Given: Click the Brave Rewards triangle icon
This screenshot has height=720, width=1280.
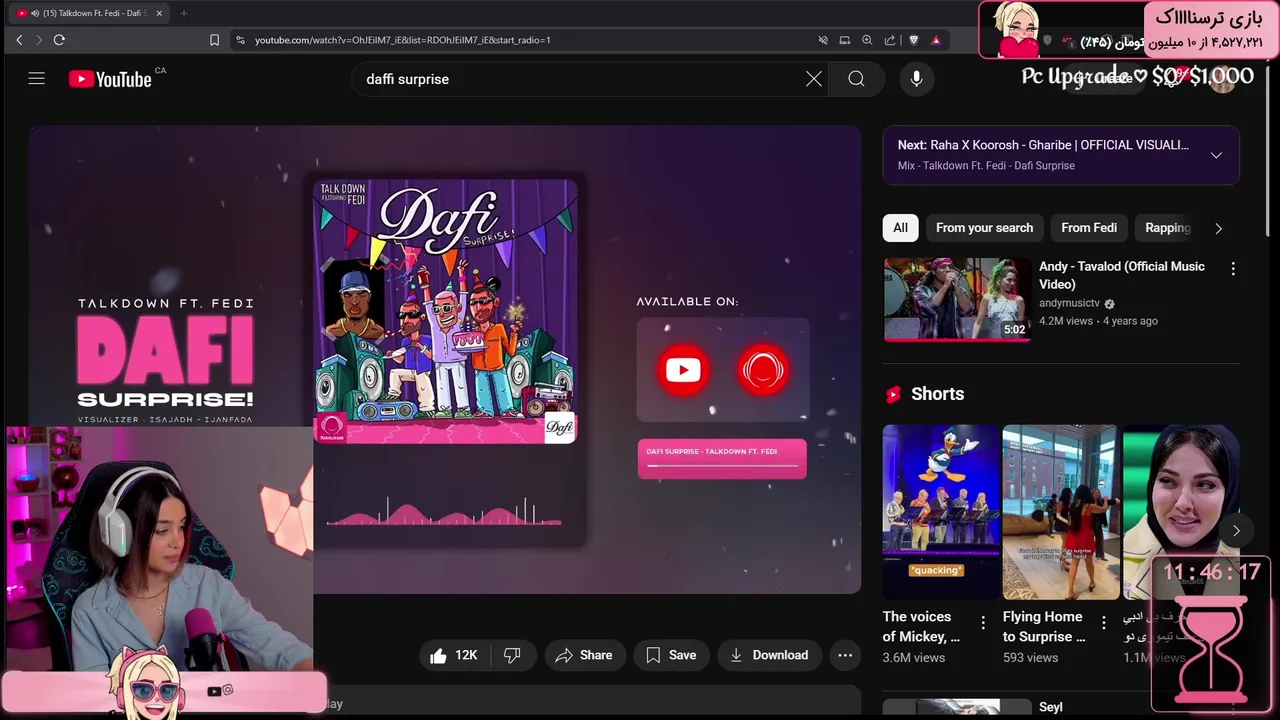Looking at the screenshot, I should pos(936,40).
